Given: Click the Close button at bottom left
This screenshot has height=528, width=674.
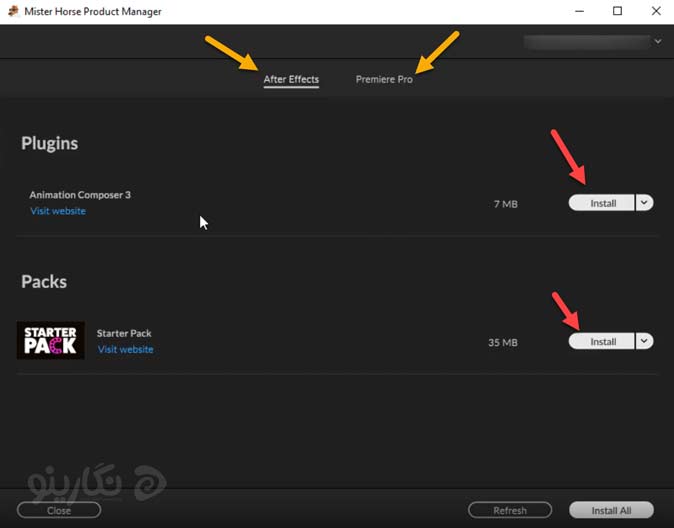Looking at the screenshot, I should tap(59, 510).
